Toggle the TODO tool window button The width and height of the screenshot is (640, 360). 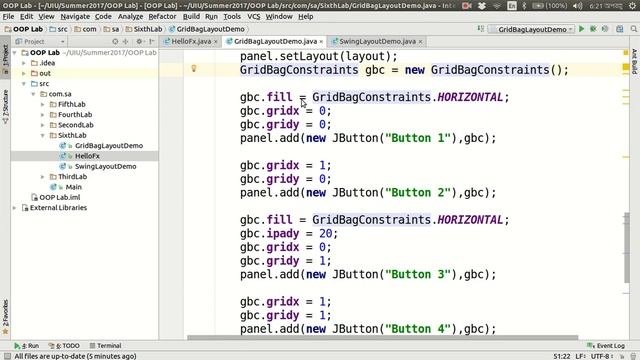tap(64, 346)
